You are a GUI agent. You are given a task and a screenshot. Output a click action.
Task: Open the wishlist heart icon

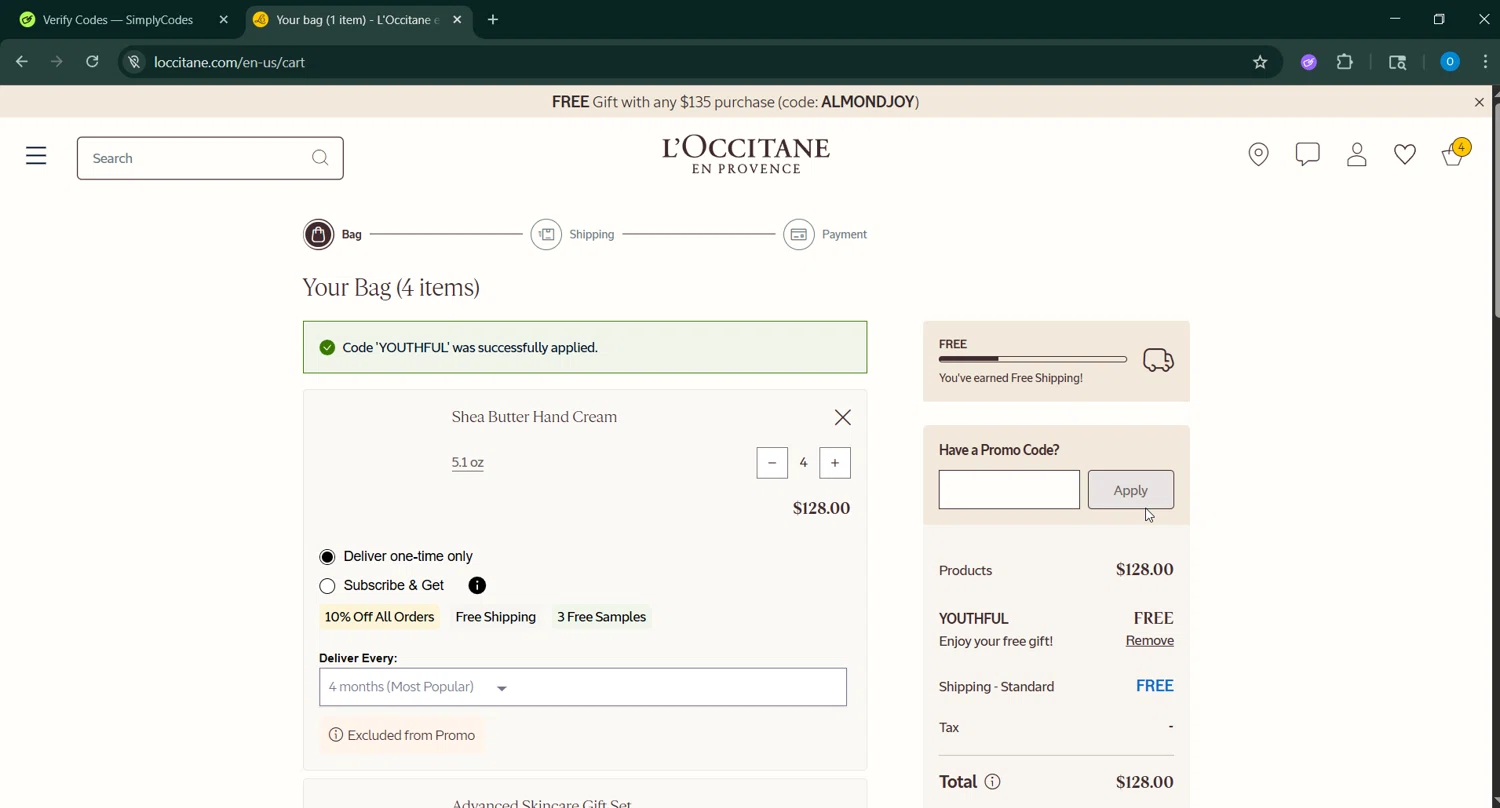(x=1405, y=154)
